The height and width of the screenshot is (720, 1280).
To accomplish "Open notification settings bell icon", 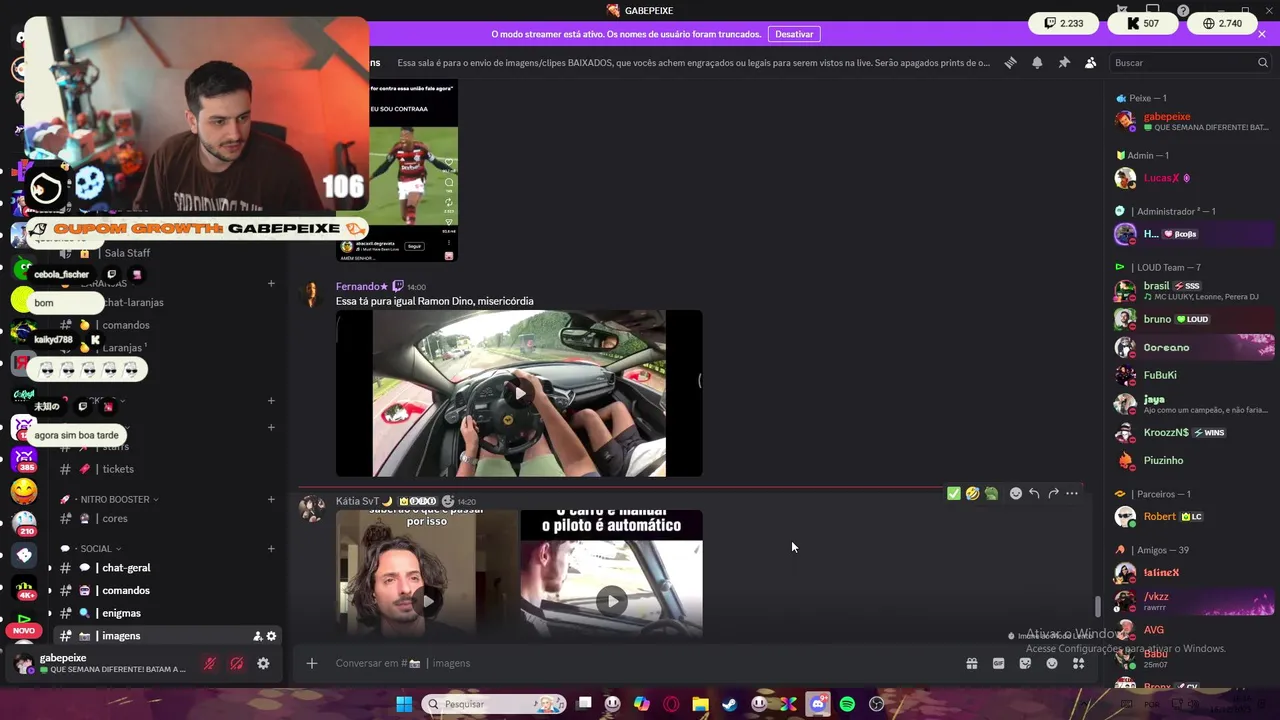I will click(1037, 62).
